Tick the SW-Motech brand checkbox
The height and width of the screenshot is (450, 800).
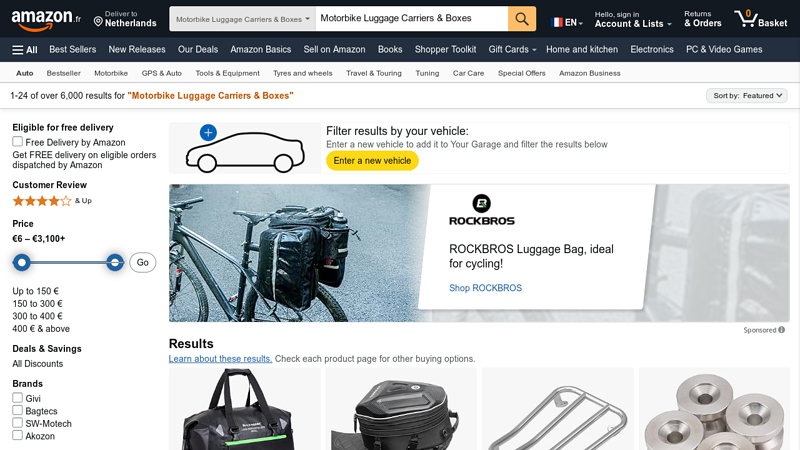click(x=18, y=422)
